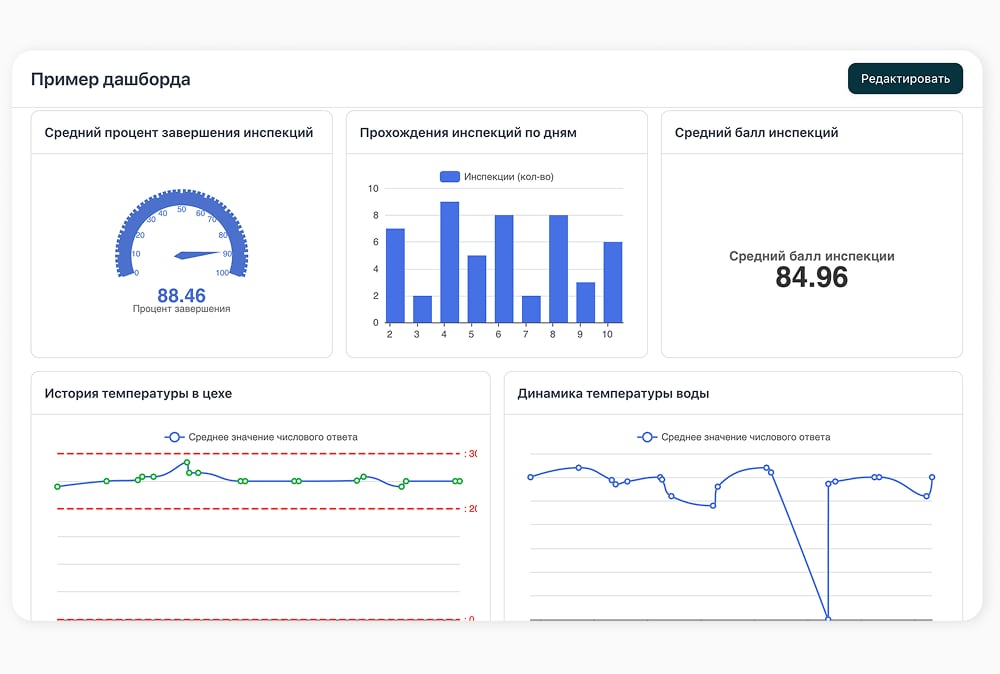Click the 88.46 completion percentage value
1000x674 pixels.
point(182,295)
